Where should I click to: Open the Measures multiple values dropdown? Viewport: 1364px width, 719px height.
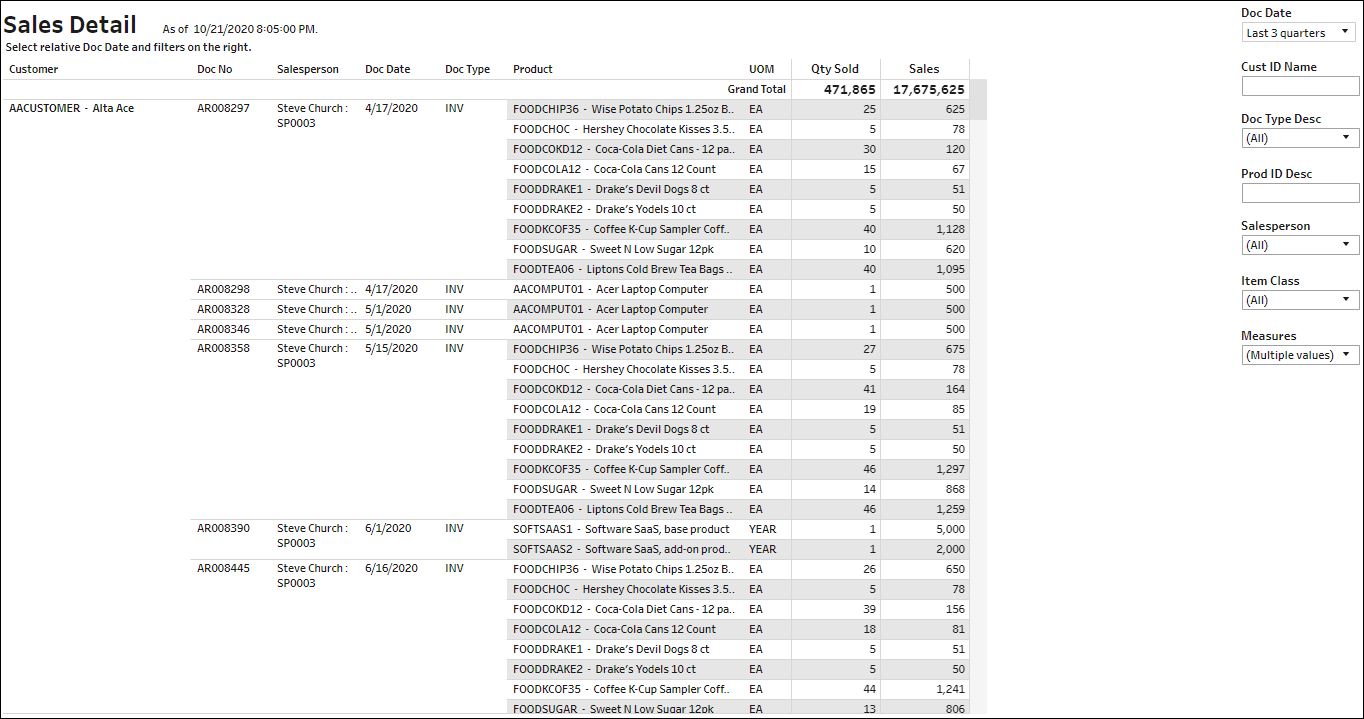1299,355
